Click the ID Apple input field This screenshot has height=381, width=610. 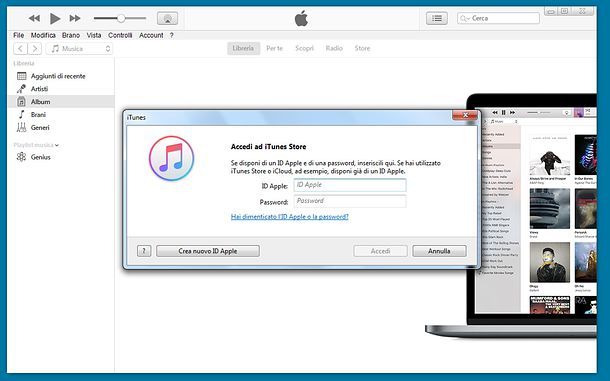[x=350, y=185]
